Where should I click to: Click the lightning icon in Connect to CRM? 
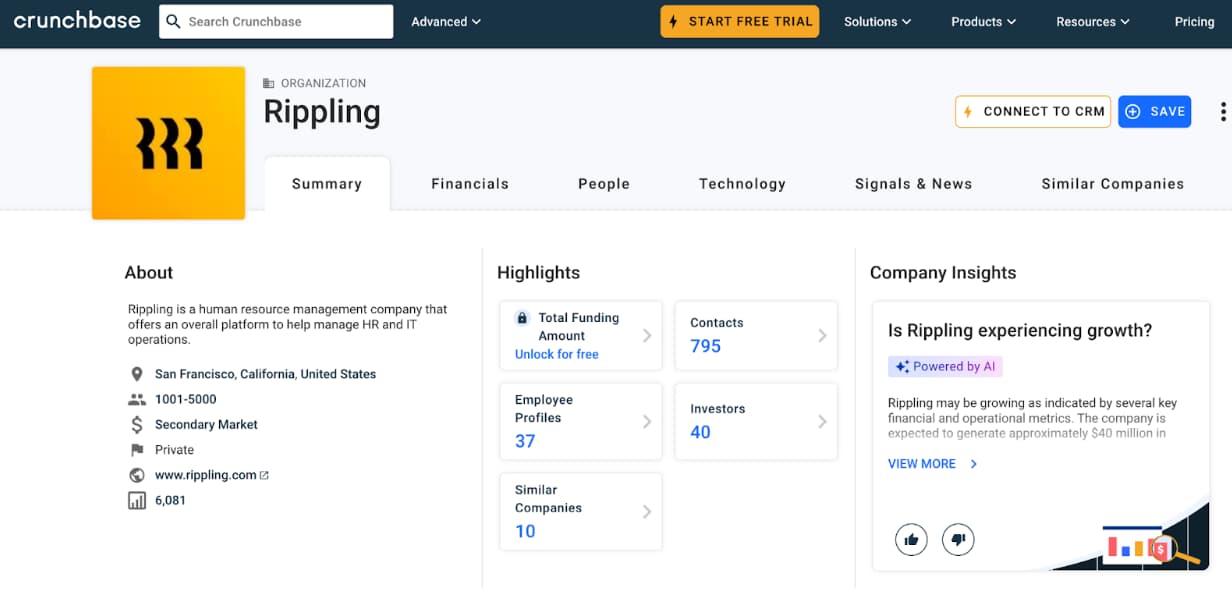(969, 111)
